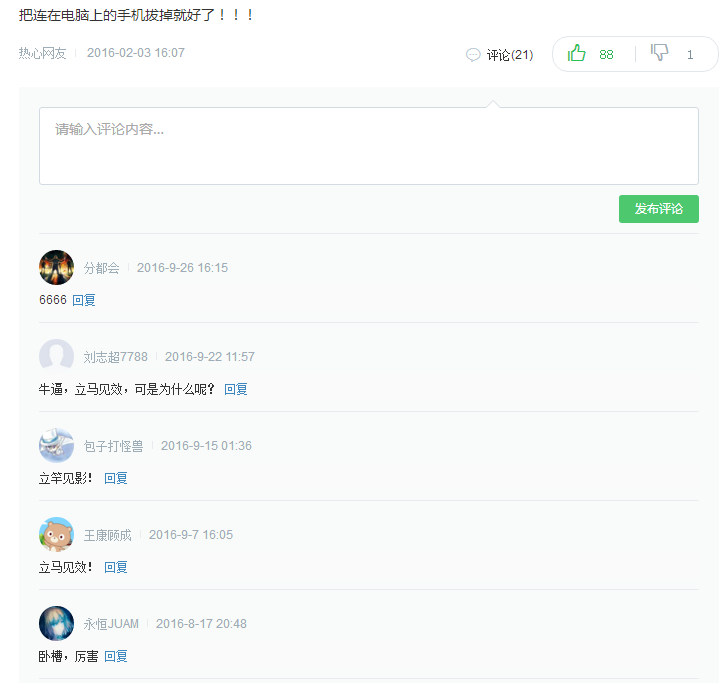Focus the 请输入评论内容 comment box
Image resolution: width=720 pixels, height=683 pixels.
click(x=369, y=146)
